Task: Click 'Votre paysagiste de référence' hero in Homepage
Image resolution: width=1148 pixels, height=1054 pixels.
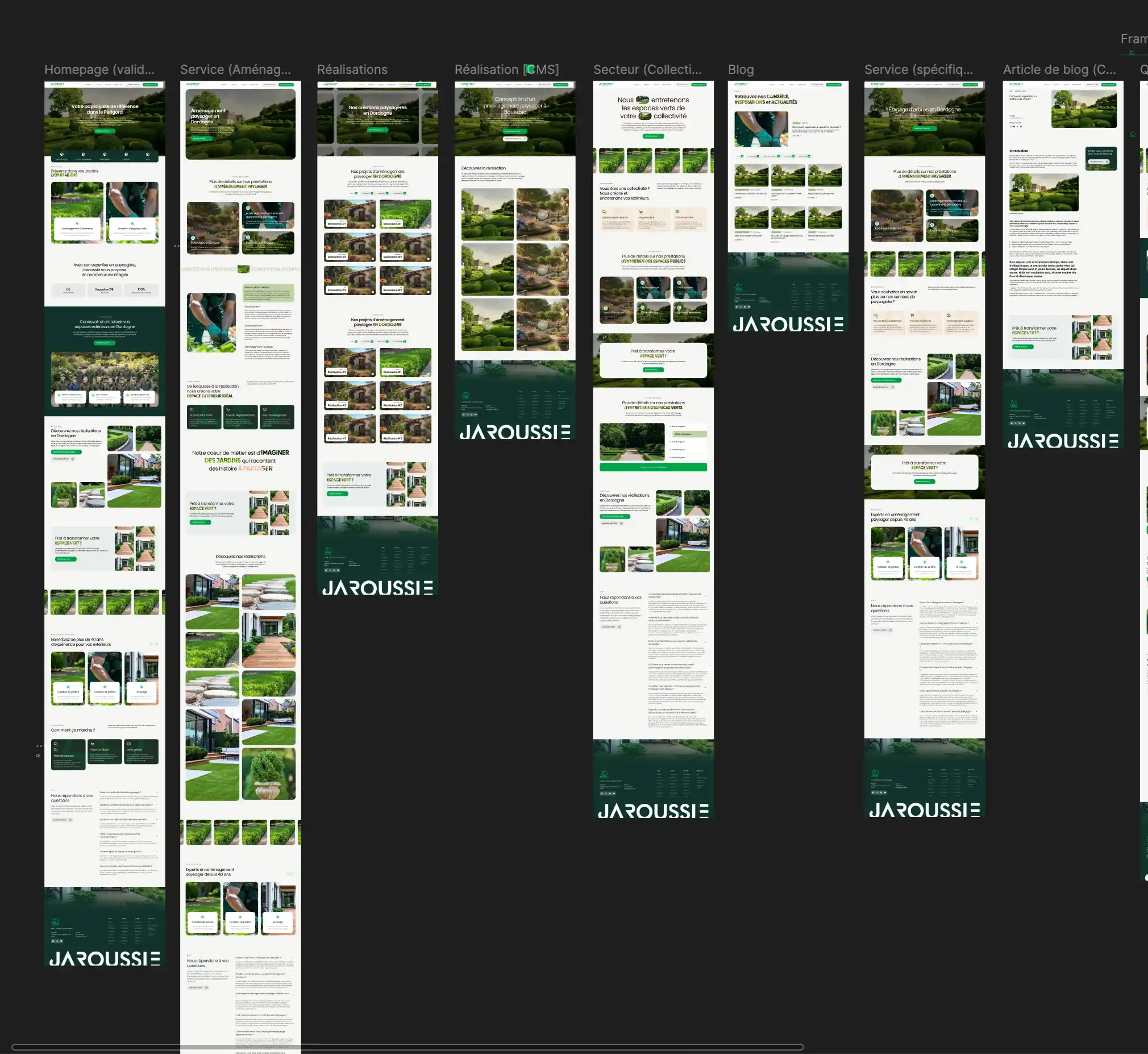Action: pyautogui.click(x=105, y=110)
